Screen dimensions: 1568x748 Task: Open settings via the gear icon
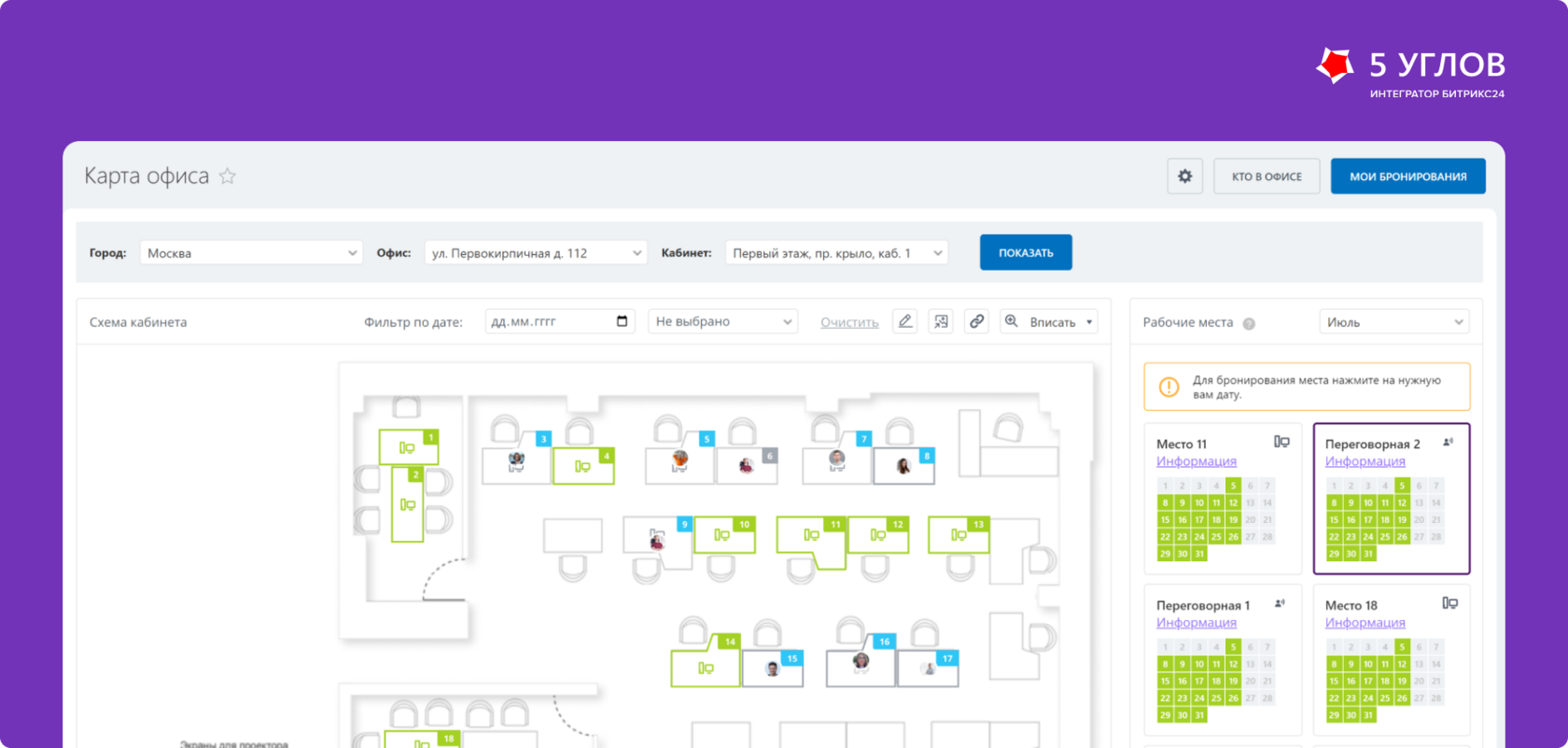point(1184,176)
